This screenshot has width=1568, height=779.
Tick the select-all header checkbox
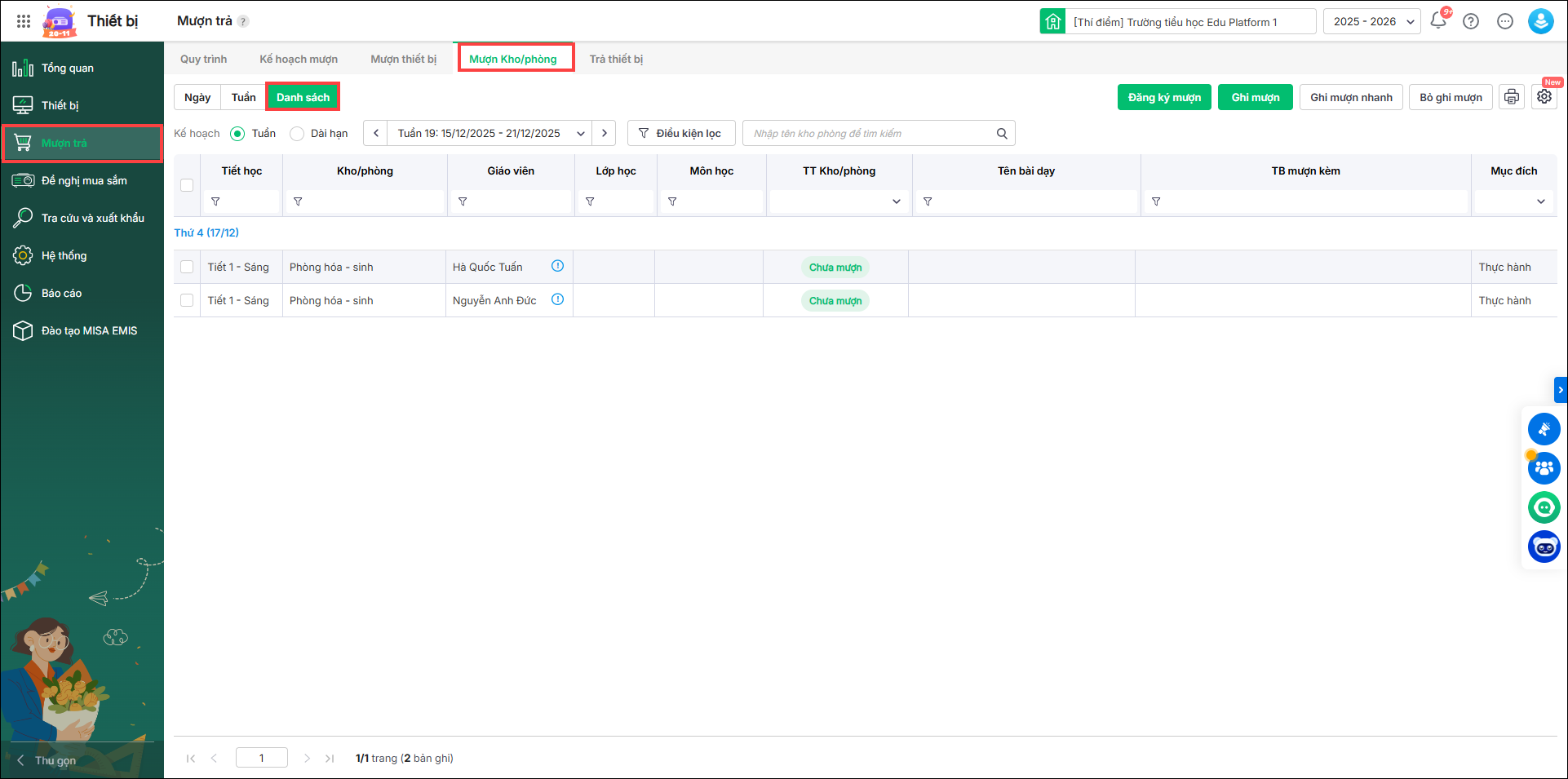187,185
